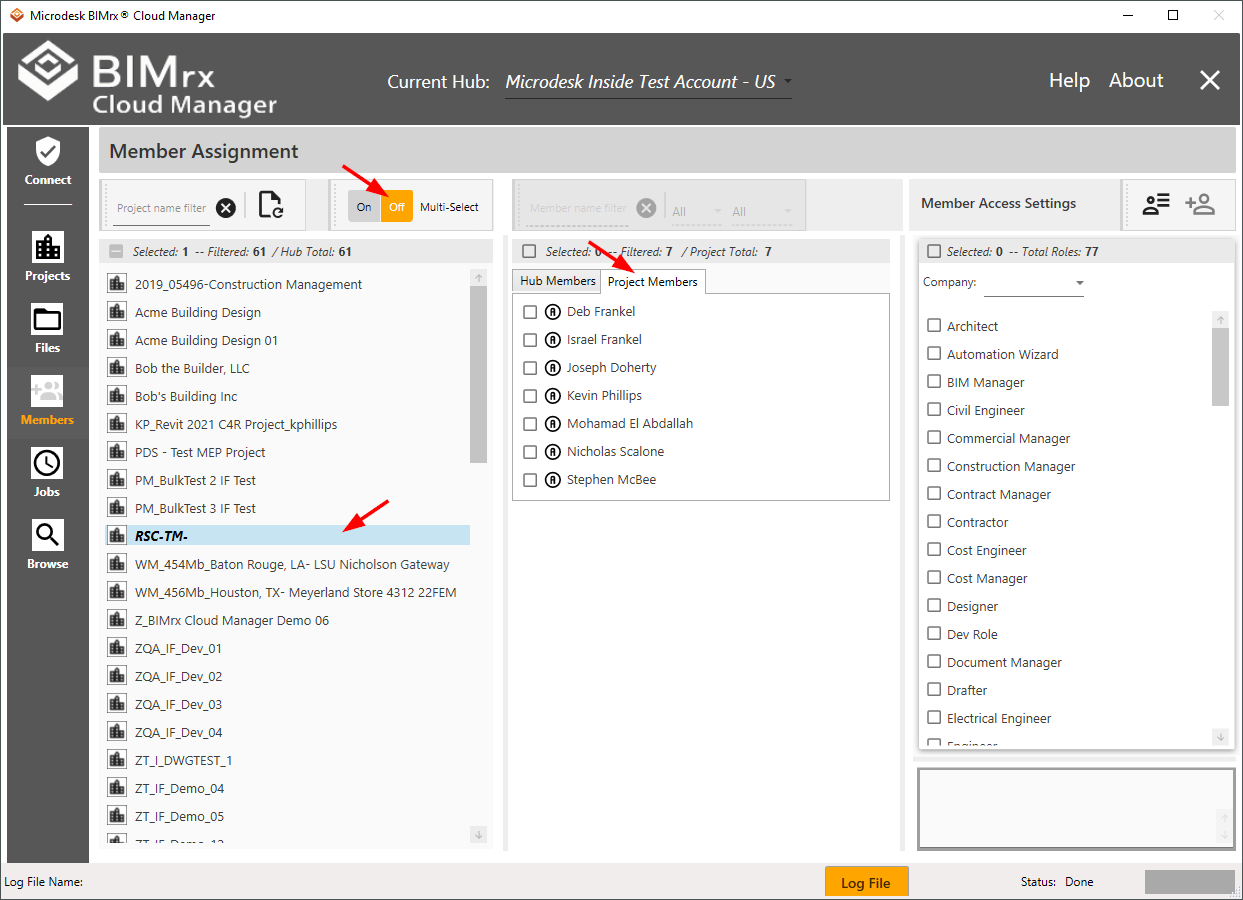Click building icon beside Acme Building Design 01
This screenshot has height=900, width=1243.
point(117,340)
